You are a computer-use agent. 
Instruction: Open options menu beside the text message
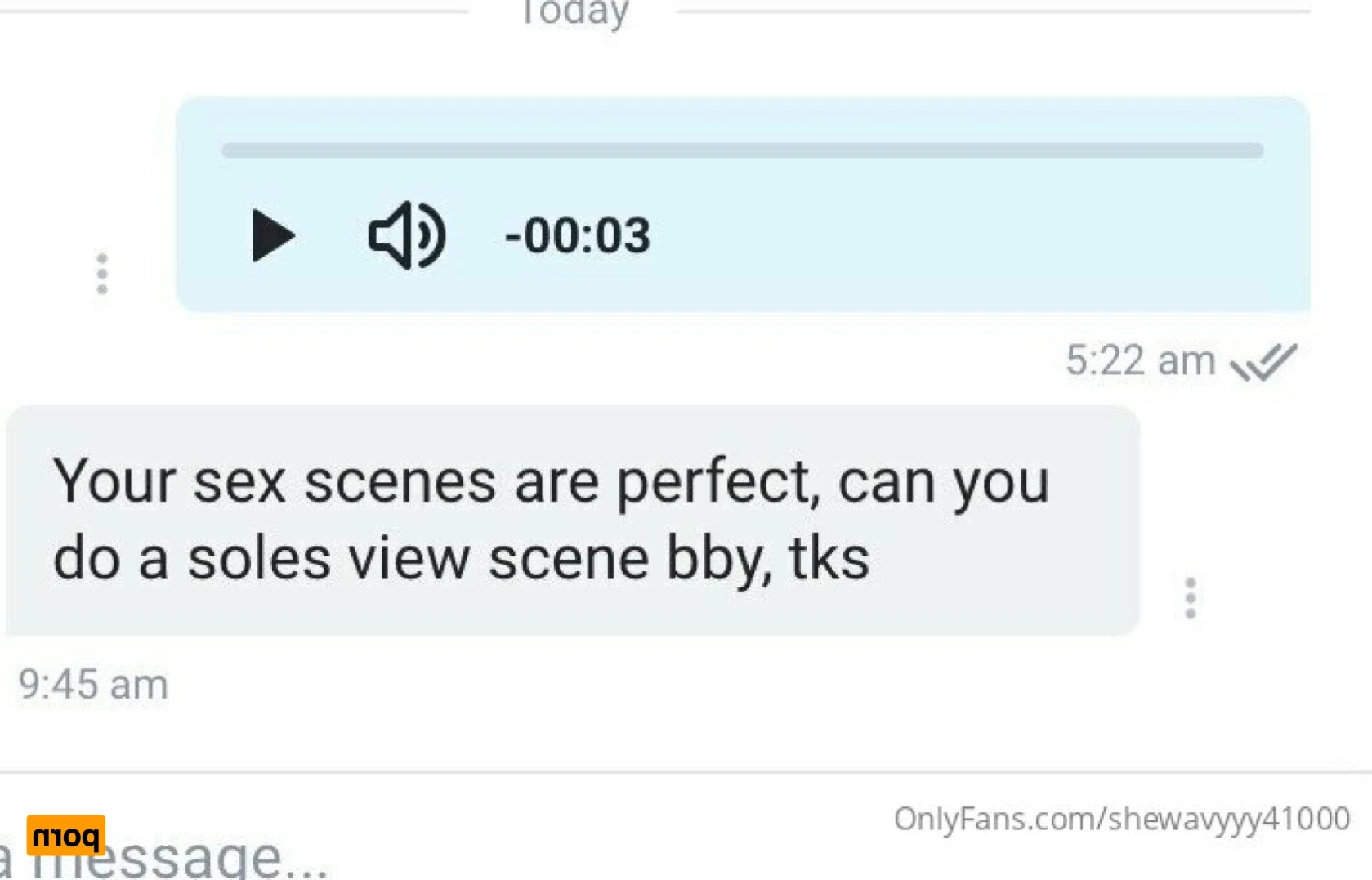[1191, 598]
